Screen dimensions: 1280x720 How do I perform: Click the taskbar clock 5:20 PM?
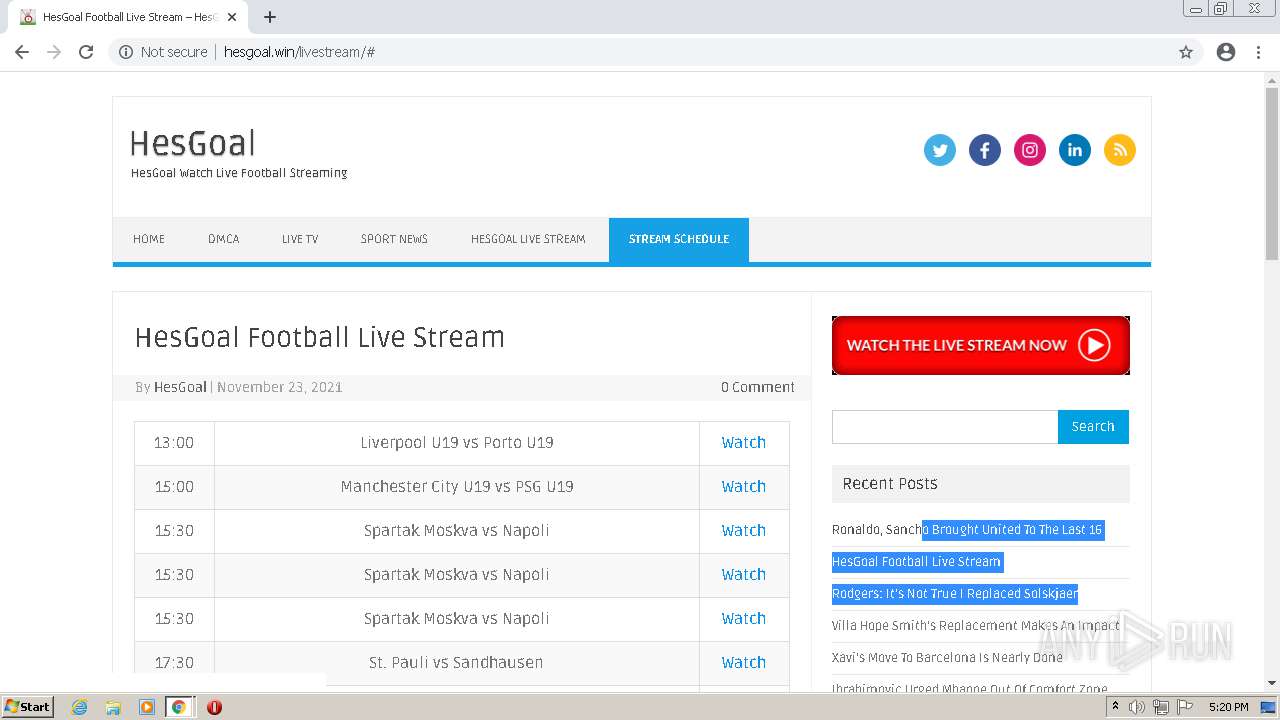pyautogui.click(x=1228, y=707)
